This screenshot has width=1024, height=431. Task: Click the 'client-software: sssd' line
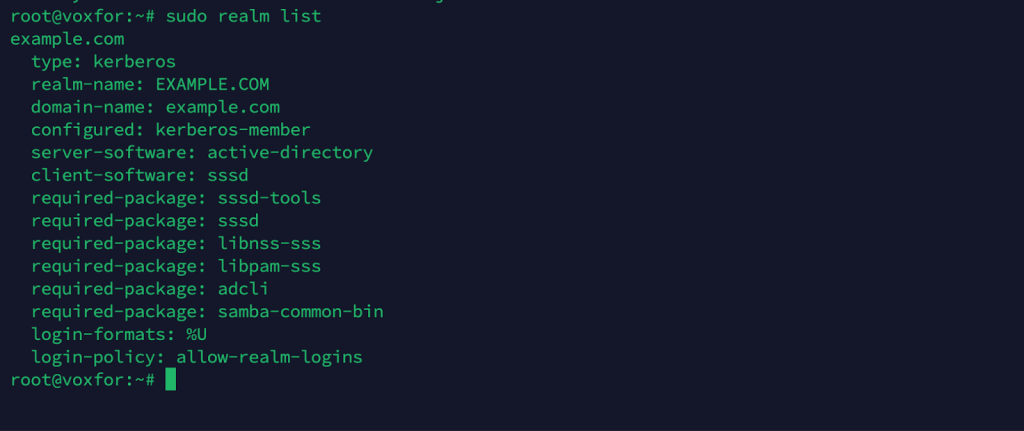coord(140,176)
